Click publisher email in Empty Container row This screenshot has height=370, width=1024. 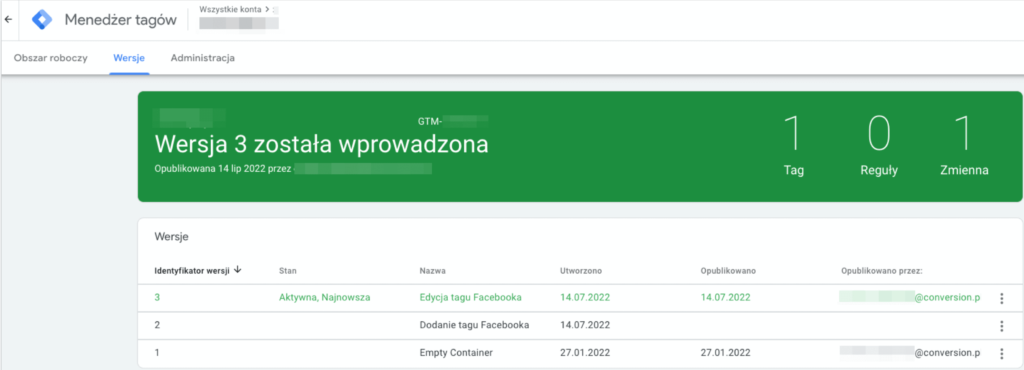[x=910, y=352]
